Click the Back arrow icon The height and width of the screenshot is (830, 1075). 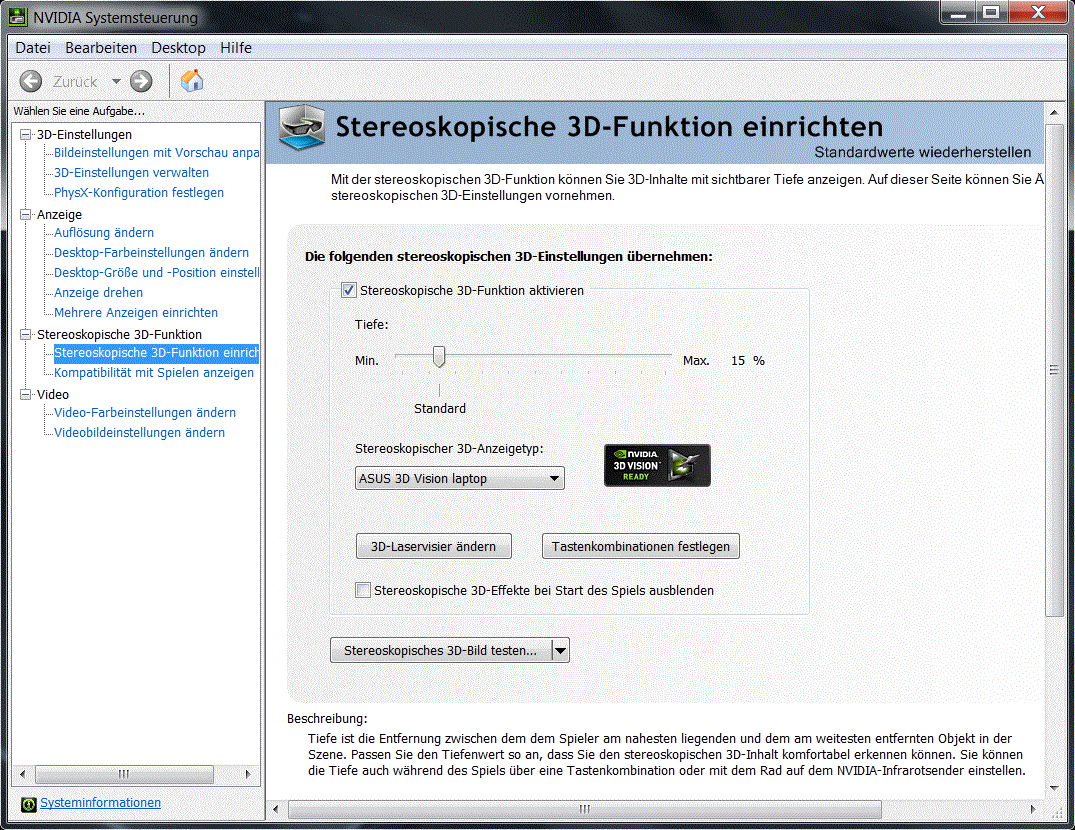31,82
